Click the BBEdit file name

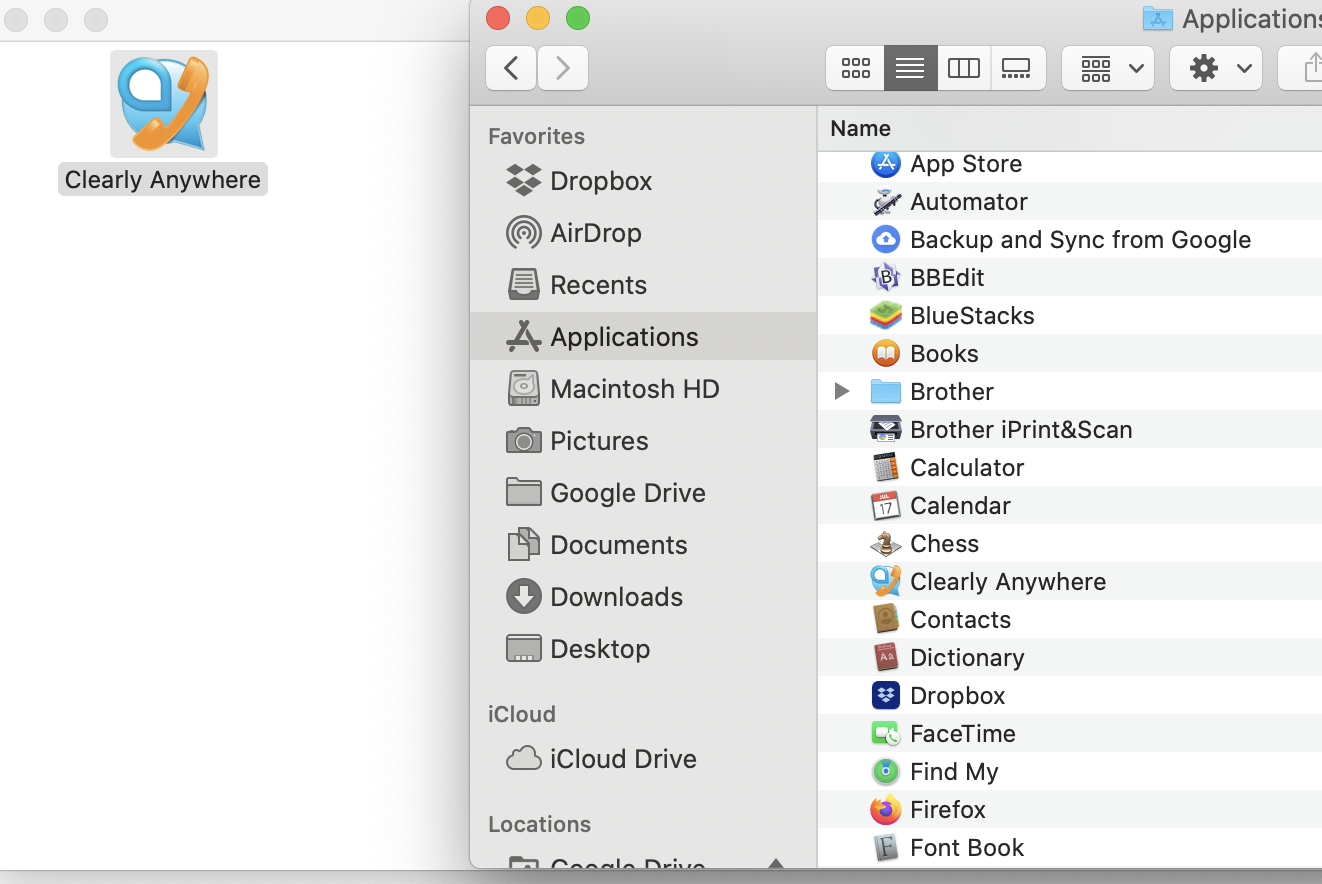(947, 278)
